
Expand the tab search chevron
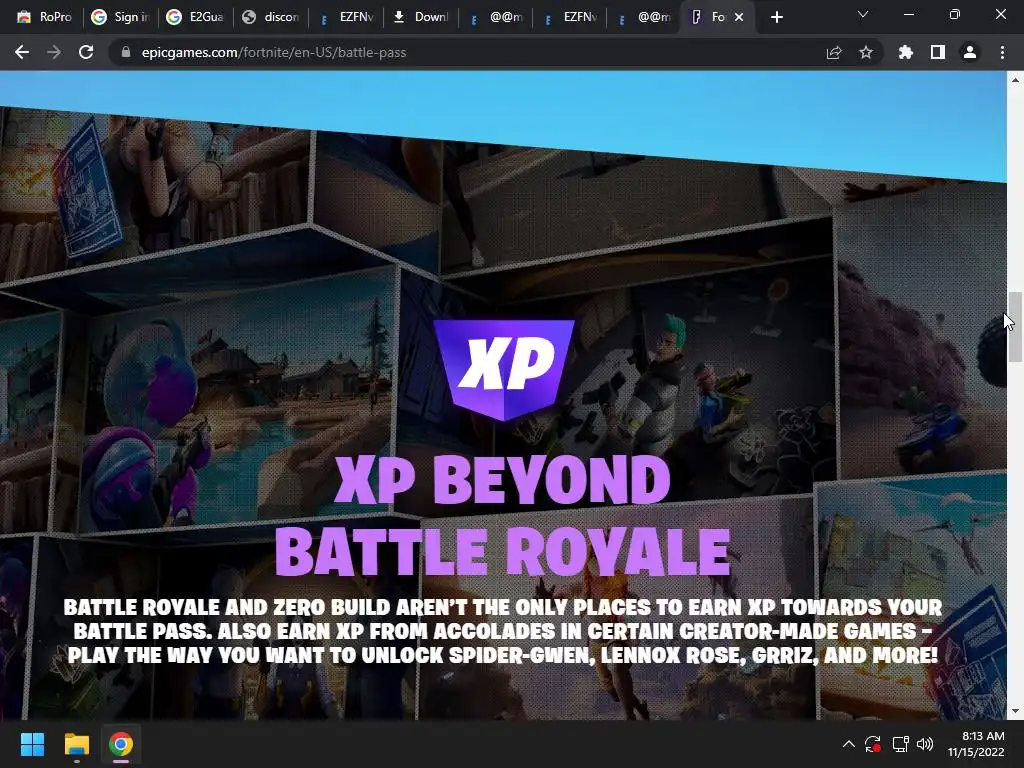tap(863, 14)
